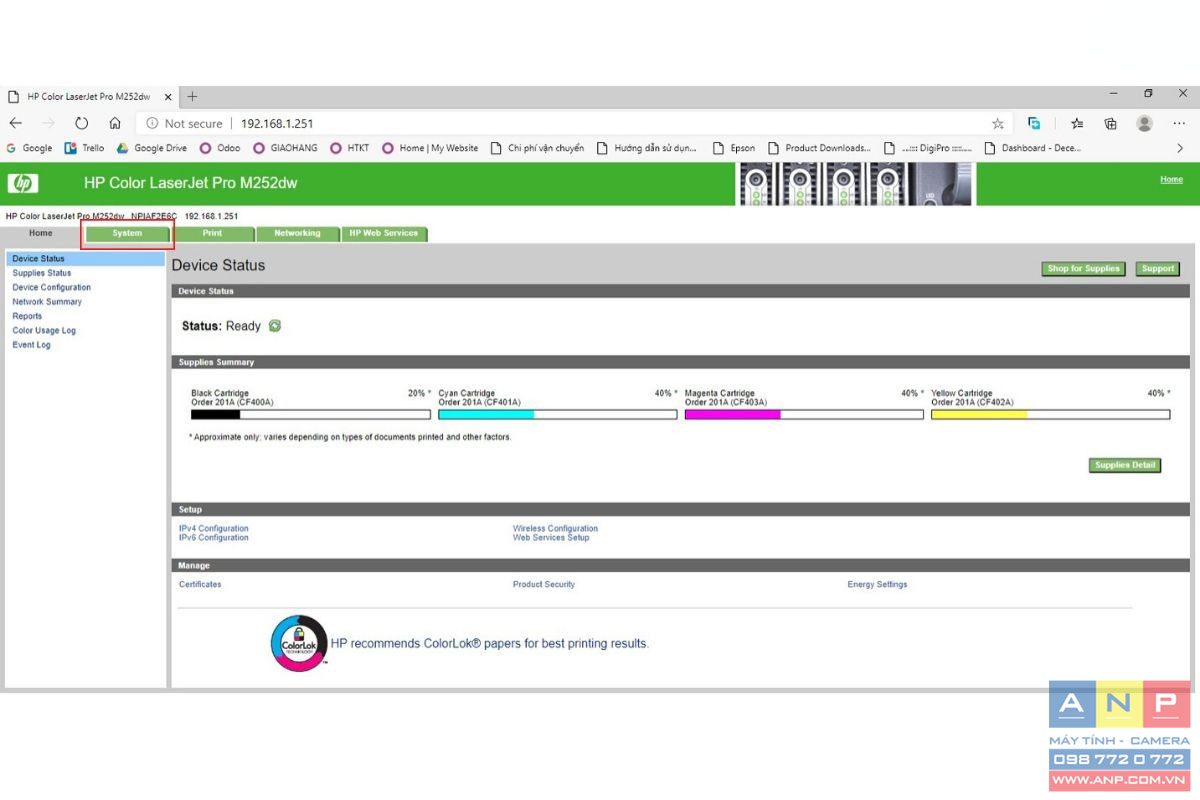The width and height of the screenshot is (1200, 800).
Task: Open a new tab with plus icon
Action: tap(193, 97)
